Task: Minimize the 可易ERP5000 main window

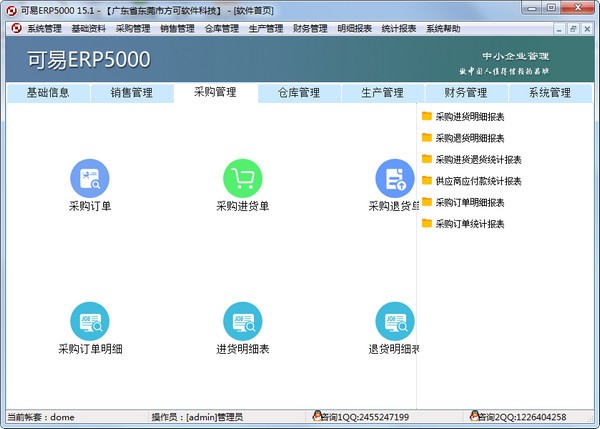Action: 532,8
